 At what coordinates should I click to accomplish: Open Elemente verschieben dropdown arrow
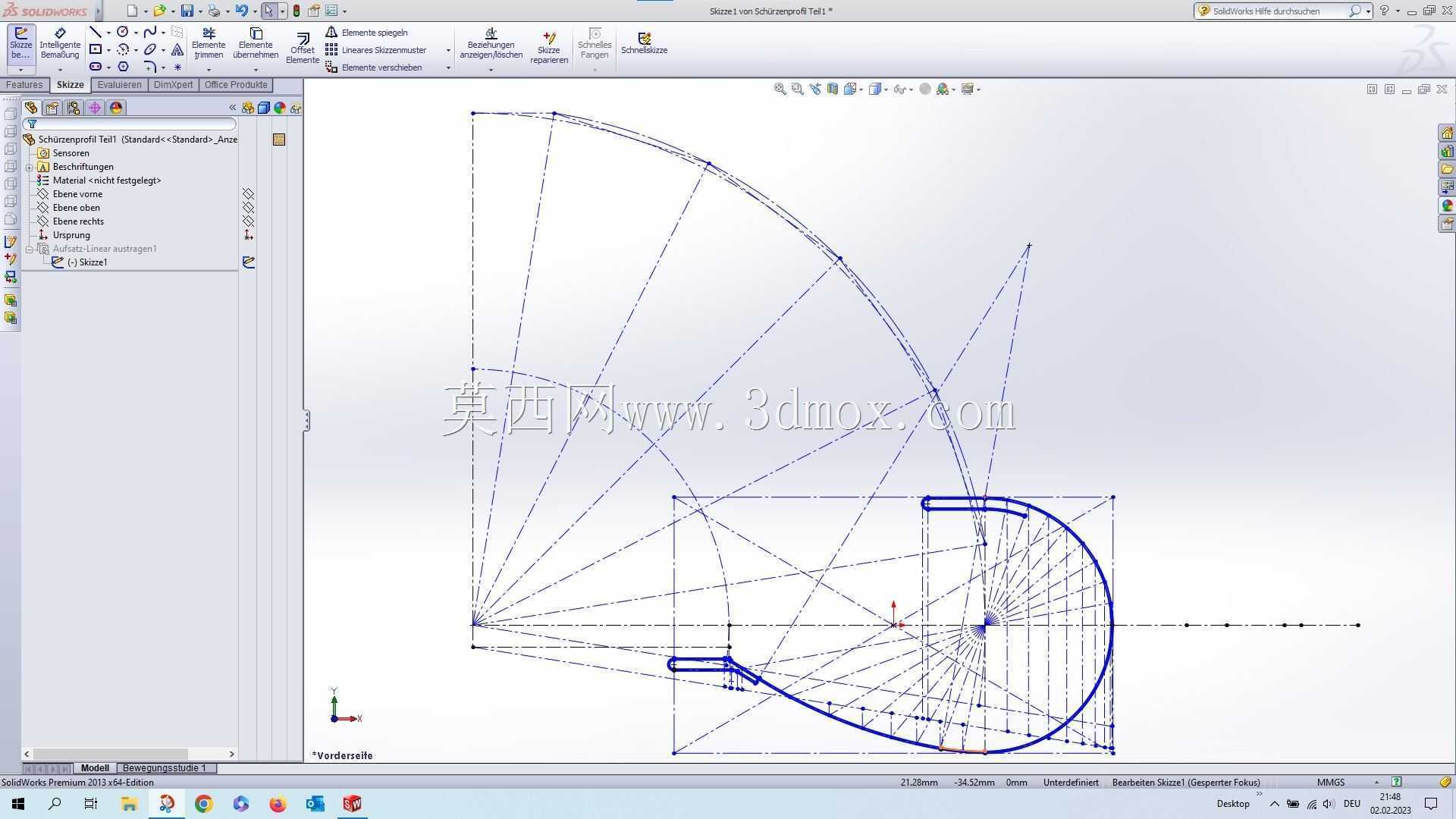[448, 67]
